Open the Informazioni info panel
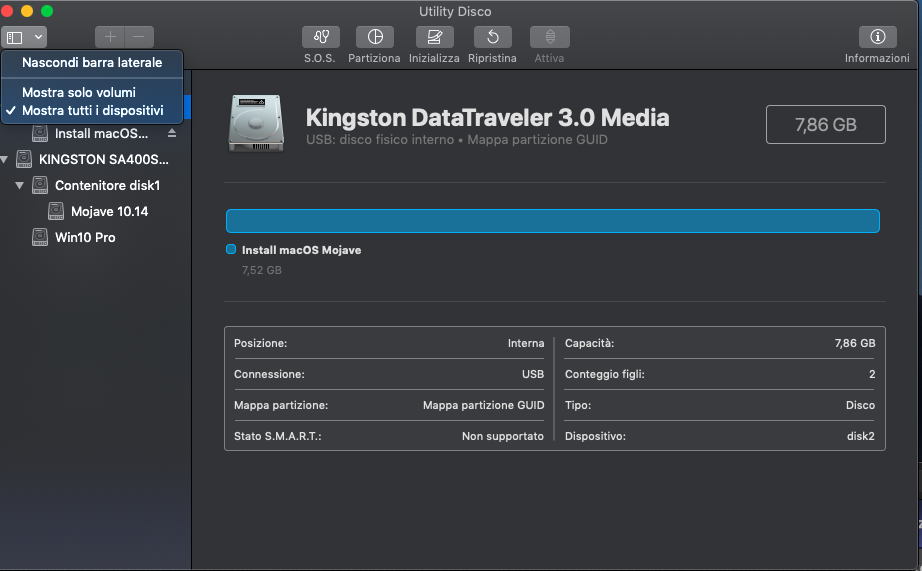The height and width of the screenshot is (571, 922). click(877, 37)
